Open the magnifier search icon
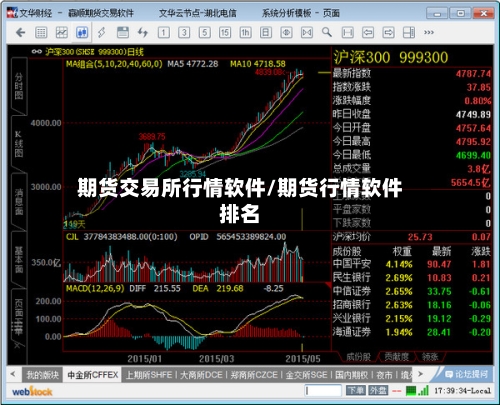The image size is (500, 405). tap(327, 33)
